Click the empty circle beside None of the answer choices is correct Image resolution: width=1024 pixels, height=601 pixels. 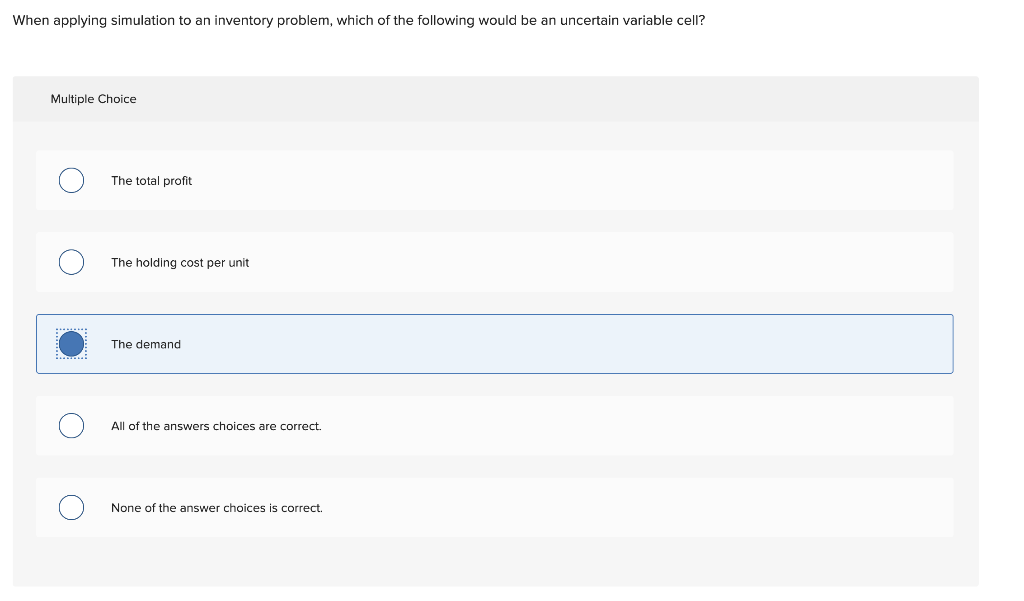pyautogui.click(x=71, y=507)
